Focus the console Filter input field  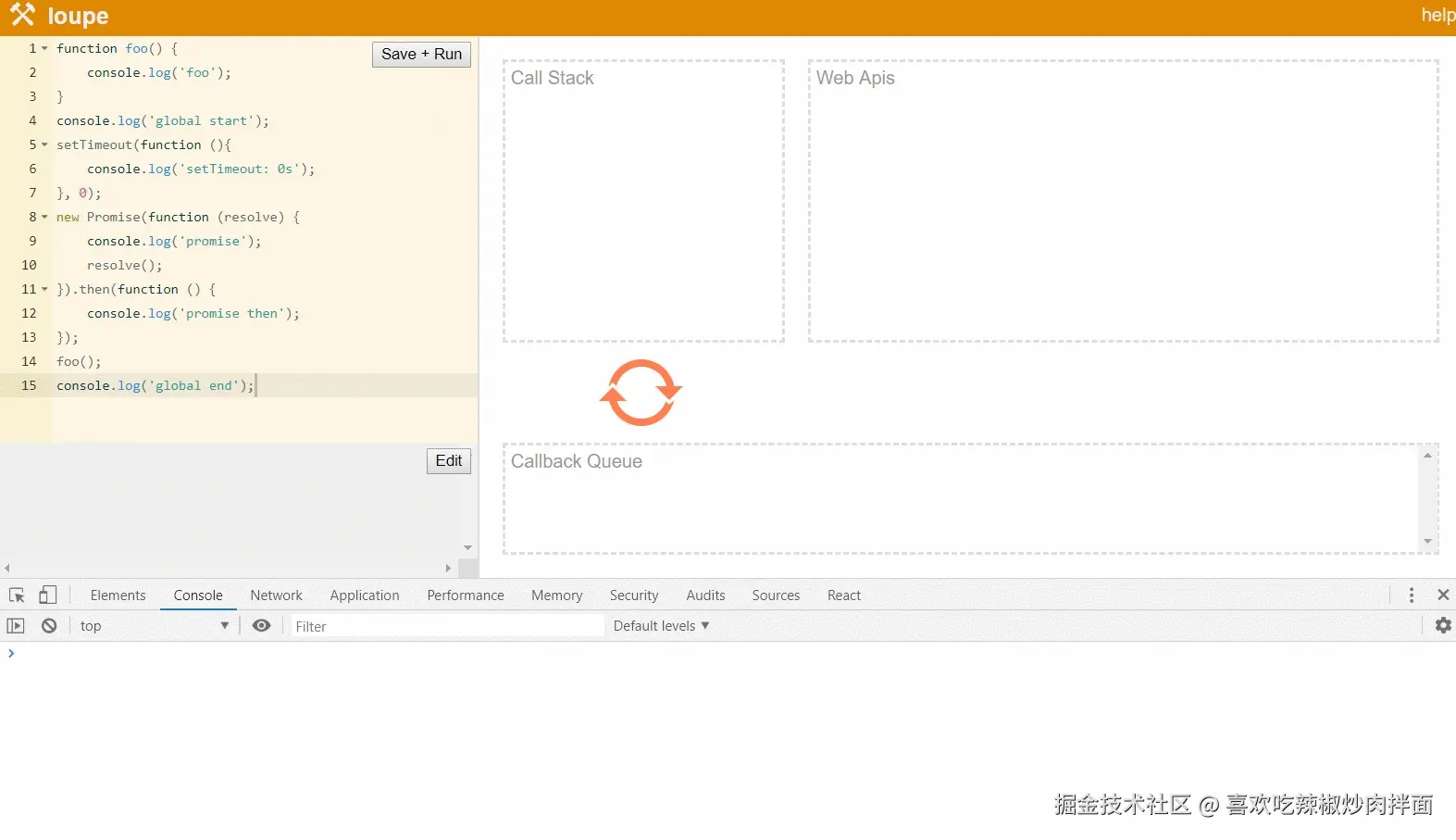(x=447, y=626)
